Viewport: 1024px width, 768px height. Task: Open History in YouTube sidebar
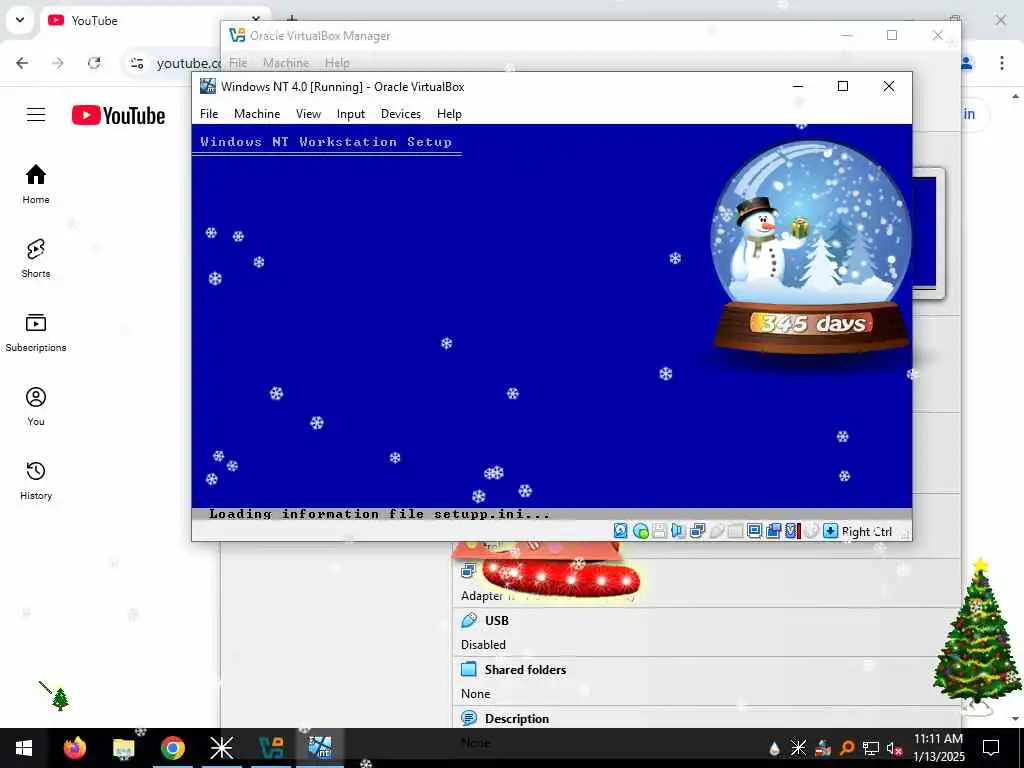(x=36, y=481)
